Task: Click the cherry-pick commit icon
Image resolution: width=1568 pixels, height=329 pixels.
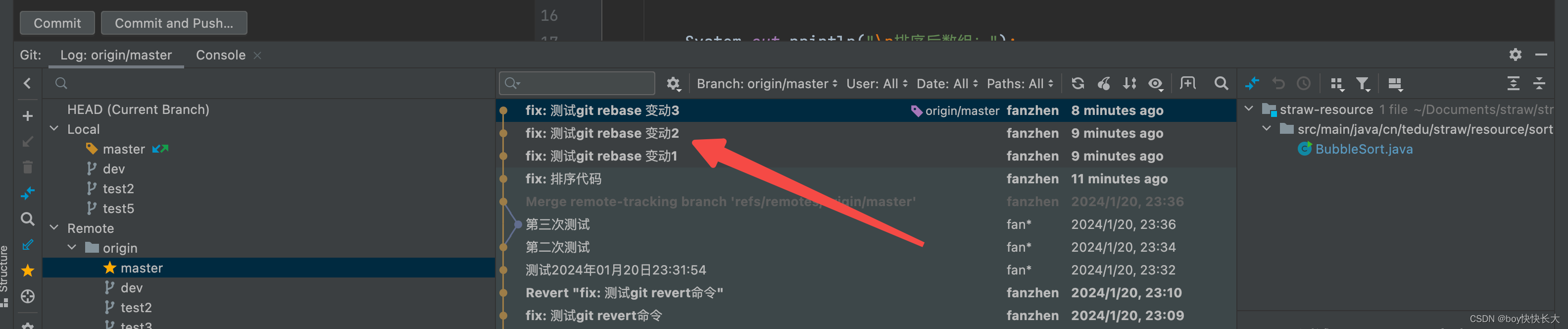Action: (x=1104, y=83)
